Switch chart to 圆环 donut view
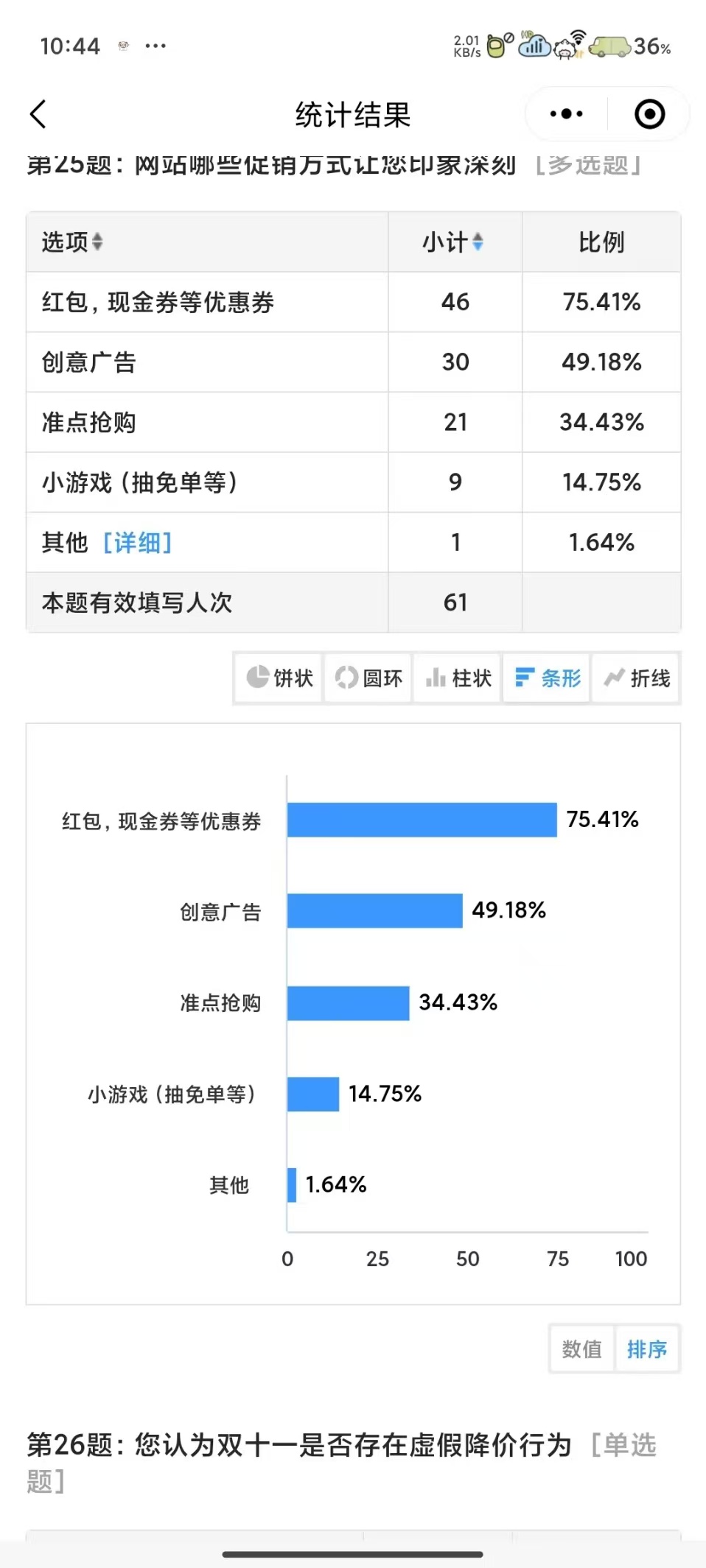Viewport: 706px width, 1568px height. [x=368, y=678]
